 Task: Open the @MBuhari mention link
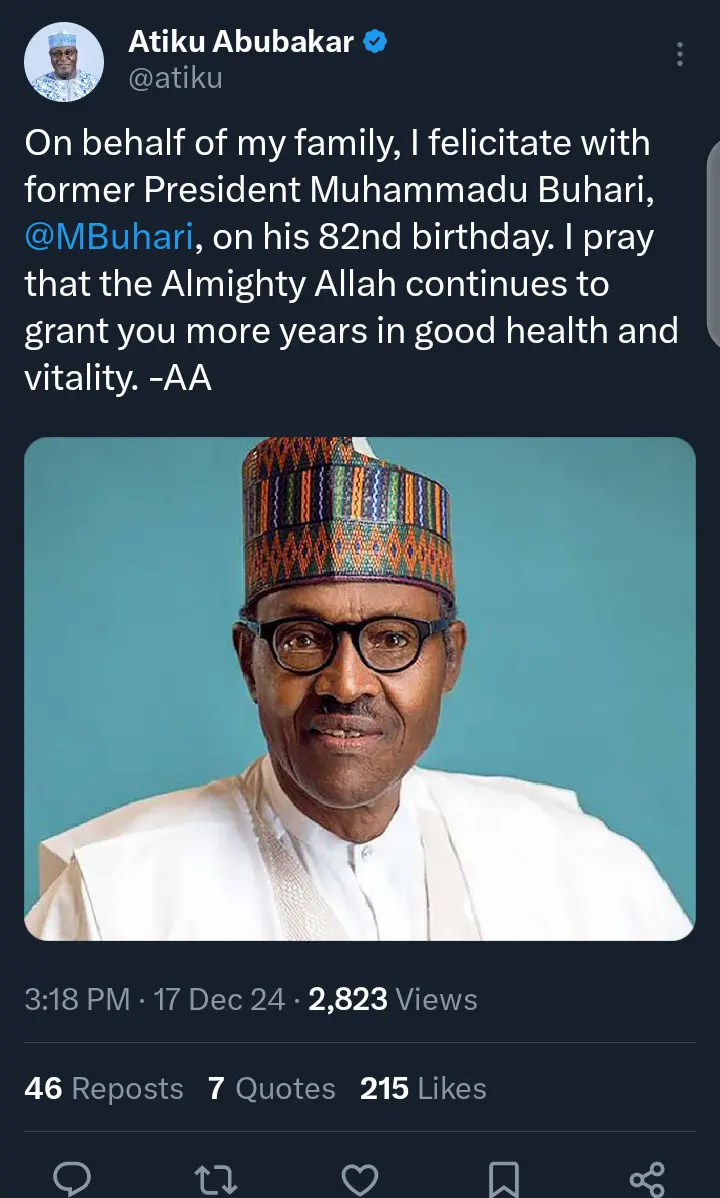pos(108,238)
